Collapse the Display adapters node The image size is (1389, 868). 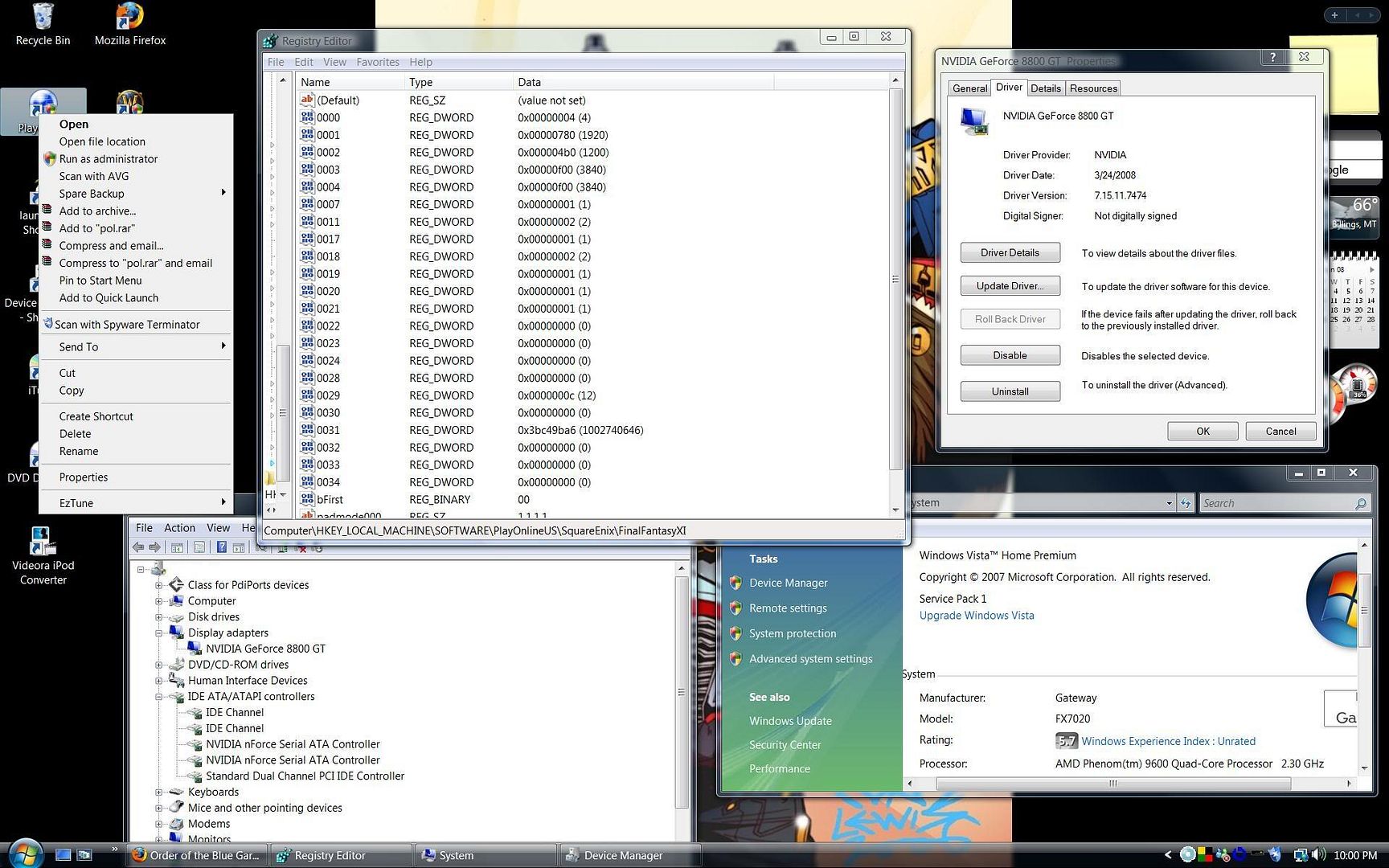click(x=158, y=633)
